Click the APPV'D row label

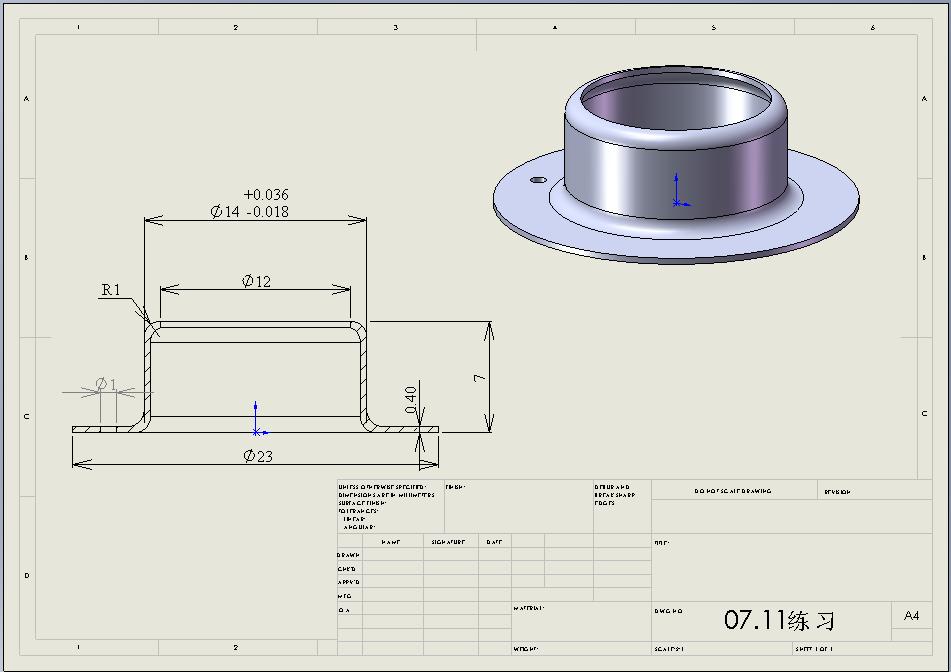349,582
